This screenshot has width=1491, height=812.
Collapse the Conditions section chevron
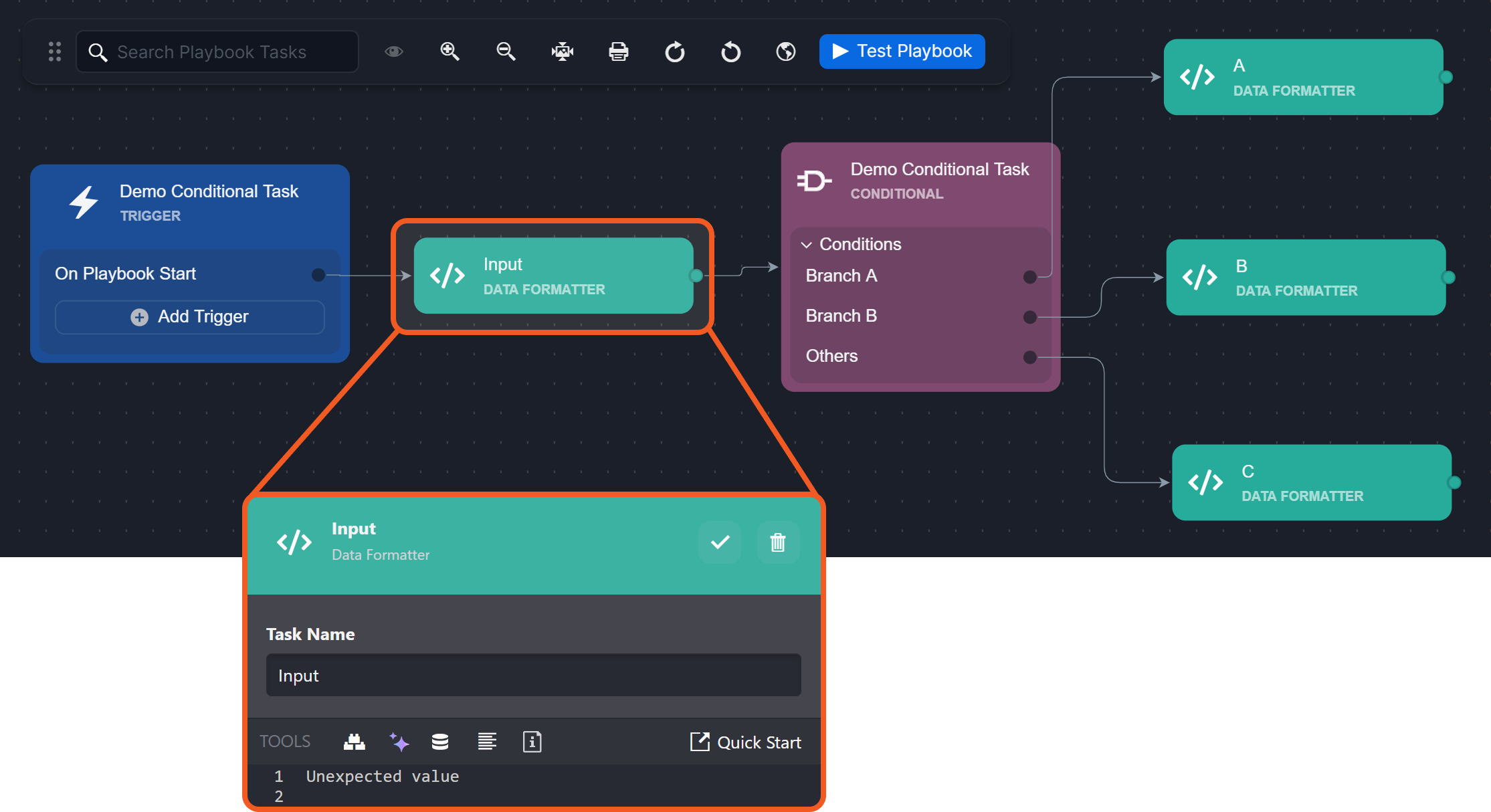[807, 245]
